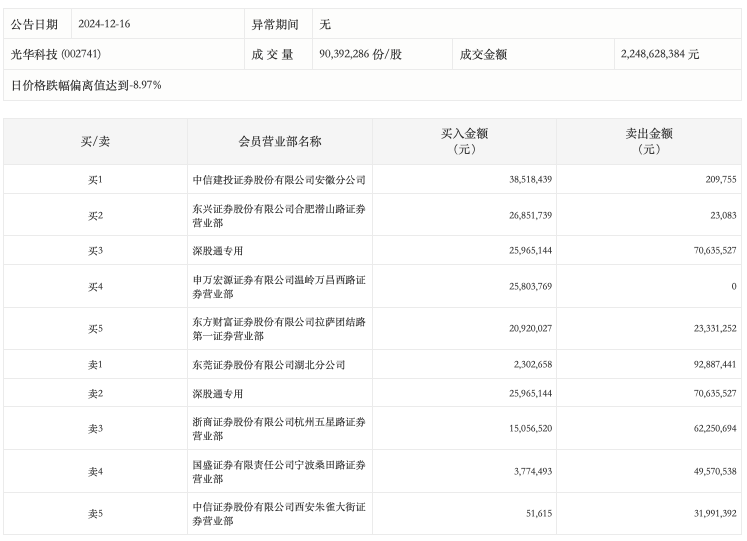747x541 pixels.
Task: Open 中信证券西安朱雀大街营业部 entry
Action: 279,514
